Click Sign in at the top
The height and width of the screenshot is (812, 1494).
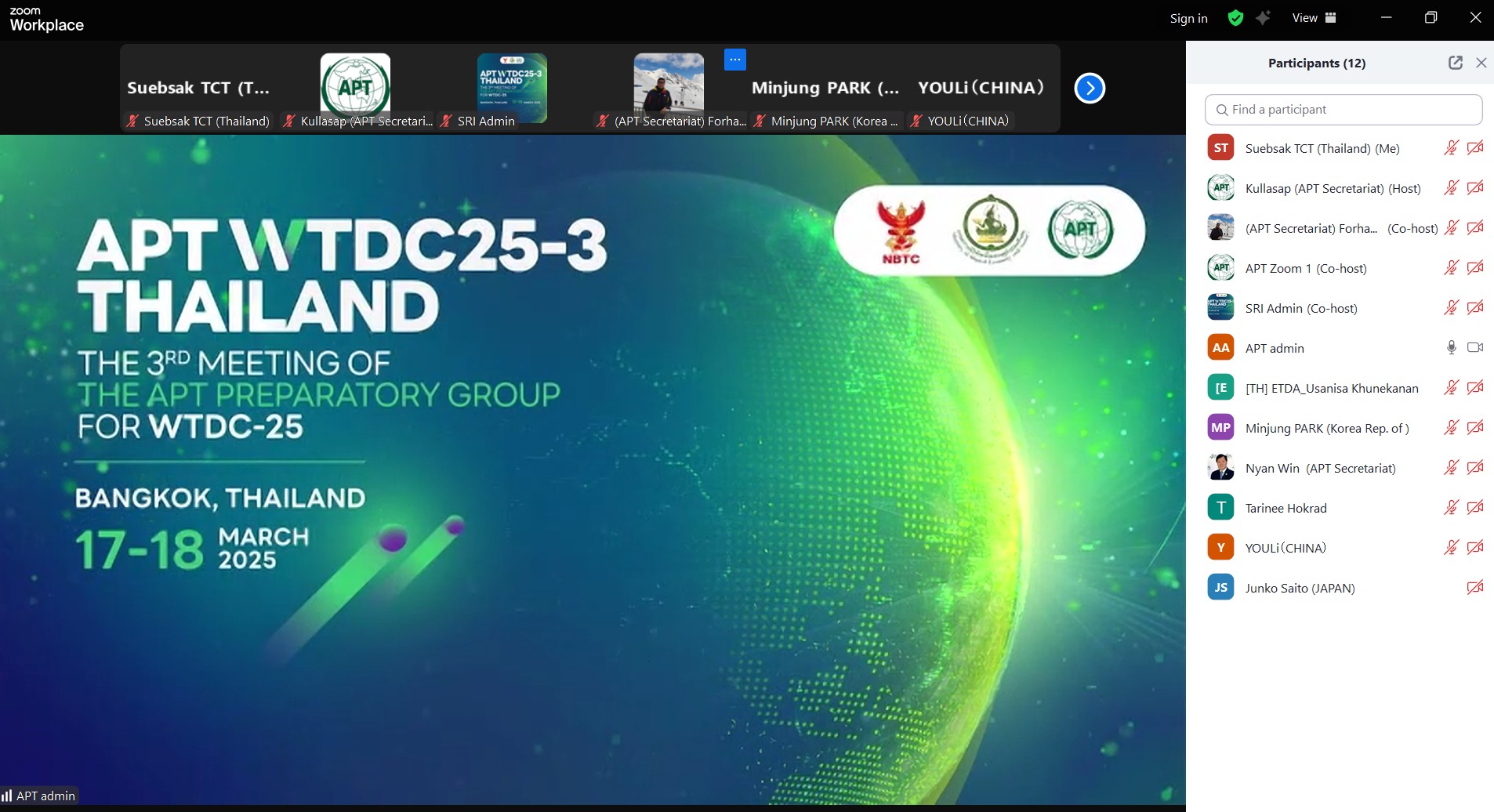pyautogui.click(x=1188, y=18)
